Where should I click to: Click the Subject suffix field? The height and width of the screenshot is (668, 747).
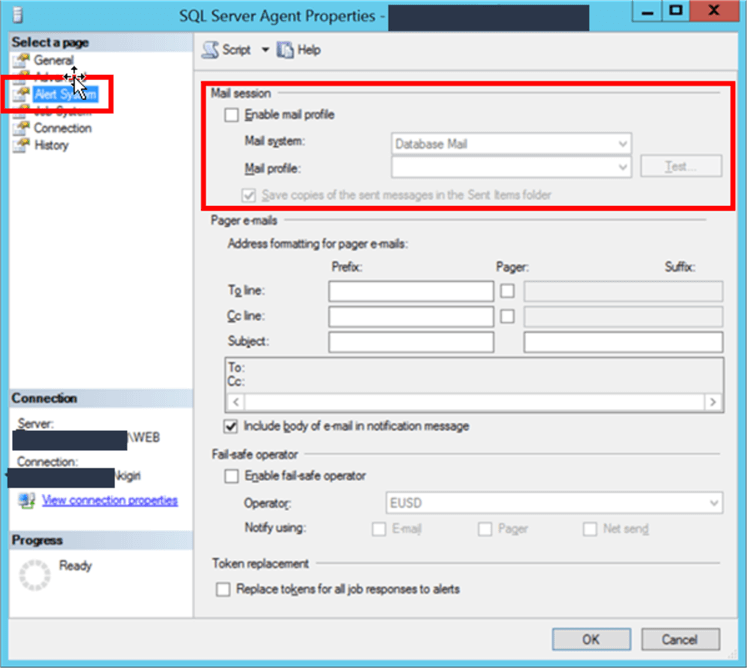point(623,342)
